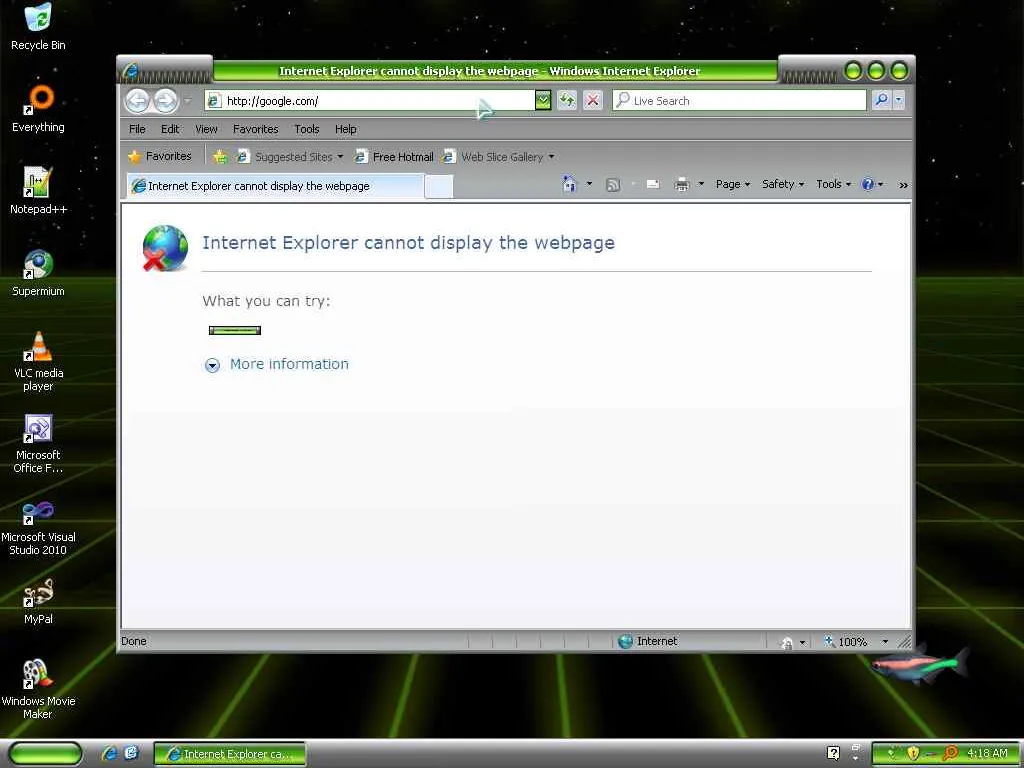Open the Tools menu in the menu bar
Image resolution: width=1024 pixels, height=768 pixels.
(306, 129)
